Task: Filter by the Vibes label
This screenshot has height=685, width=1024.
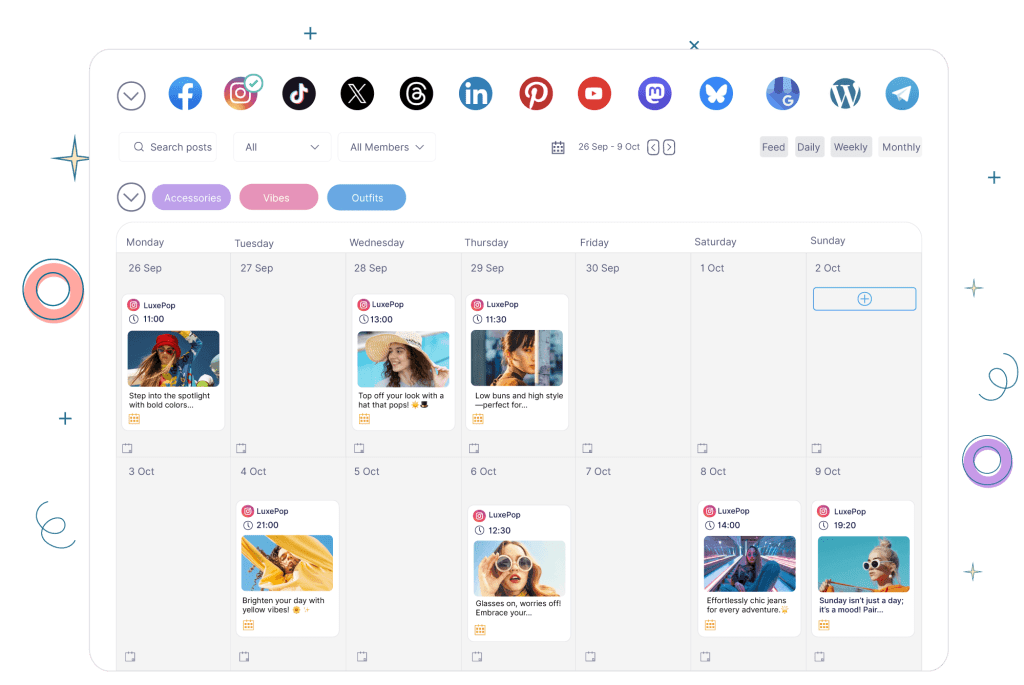Action: click(x=279, y=197)
